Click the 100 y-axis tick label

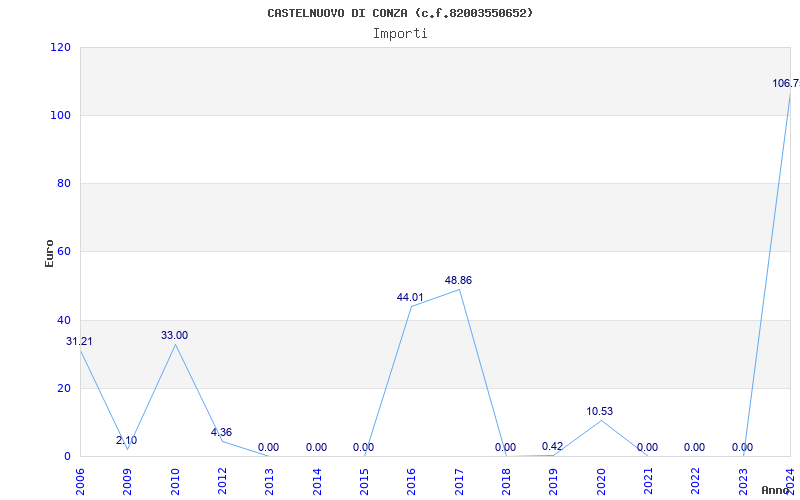click(60, 115)
